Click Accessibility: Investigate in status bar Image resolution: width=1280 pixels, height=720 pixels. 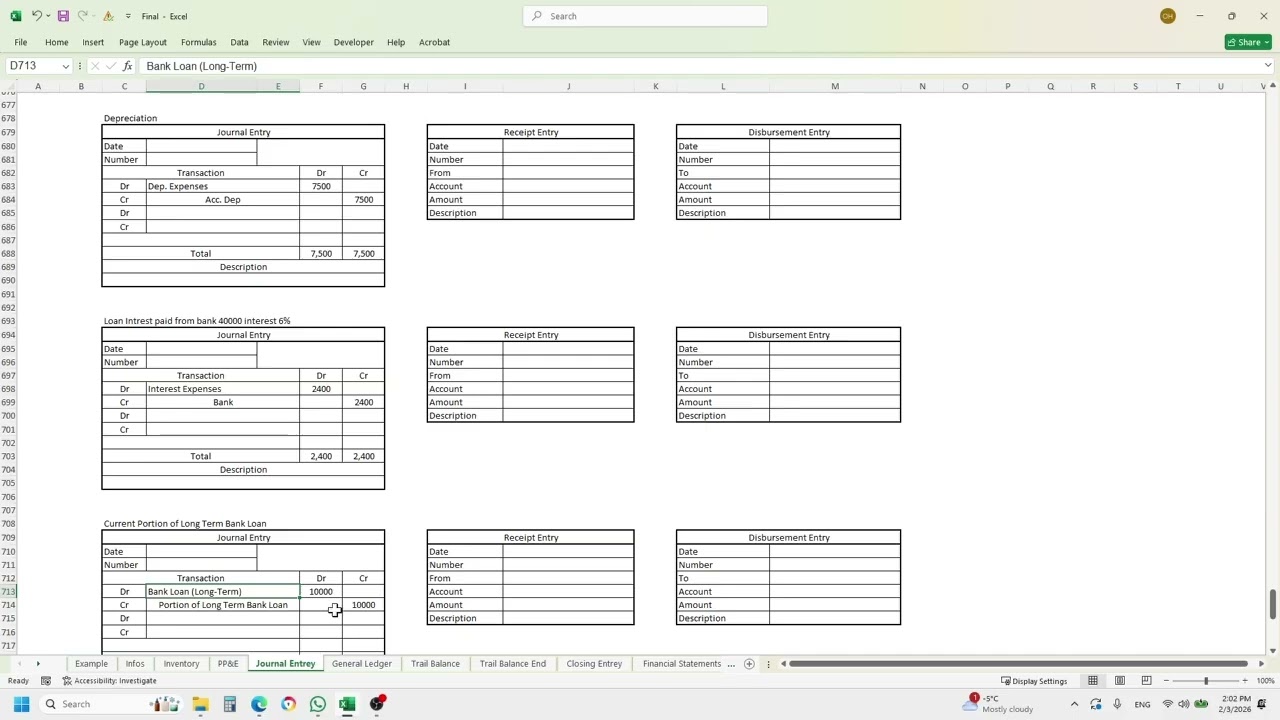point(109,681)
